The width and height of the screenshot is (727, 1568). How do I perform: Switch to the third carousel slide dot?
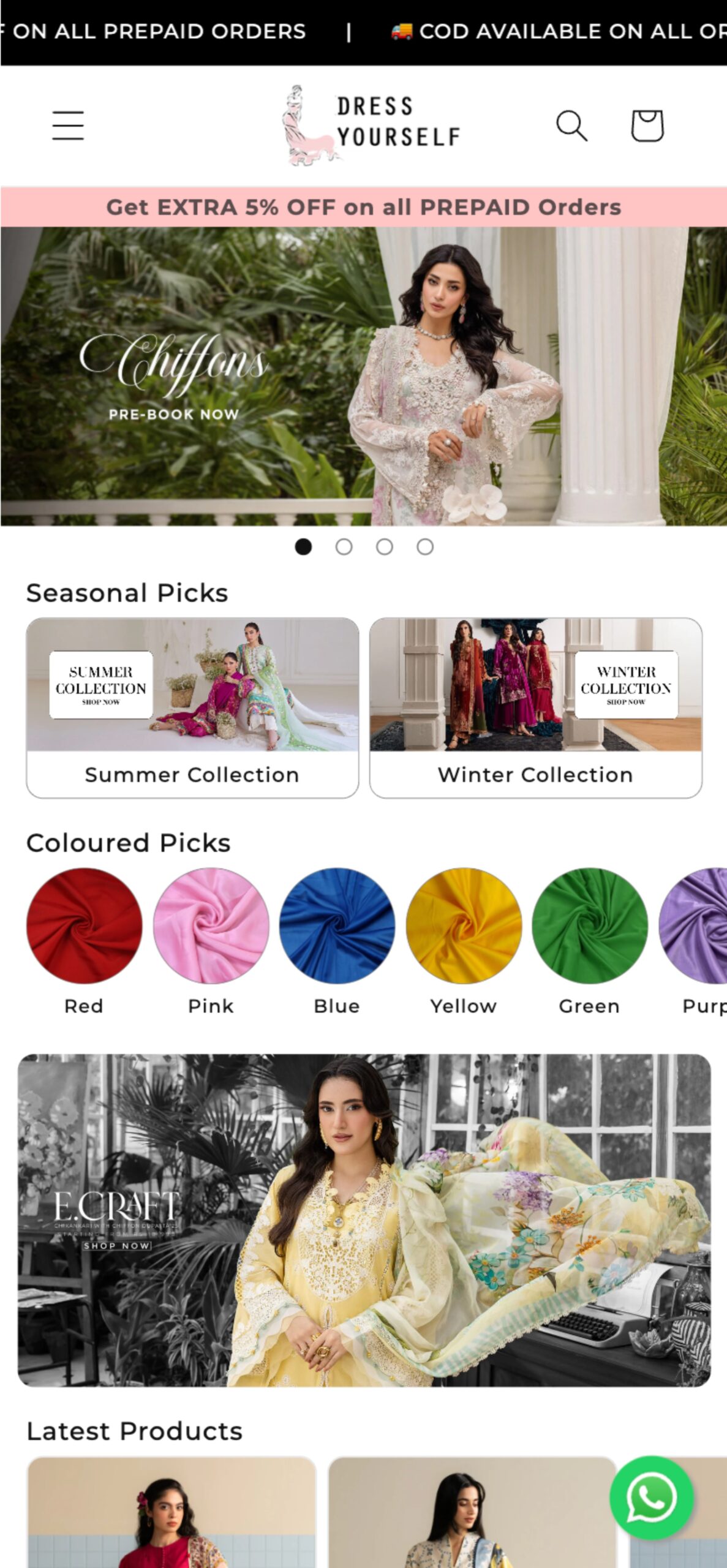pyautogui.click(x=385, y=546)
